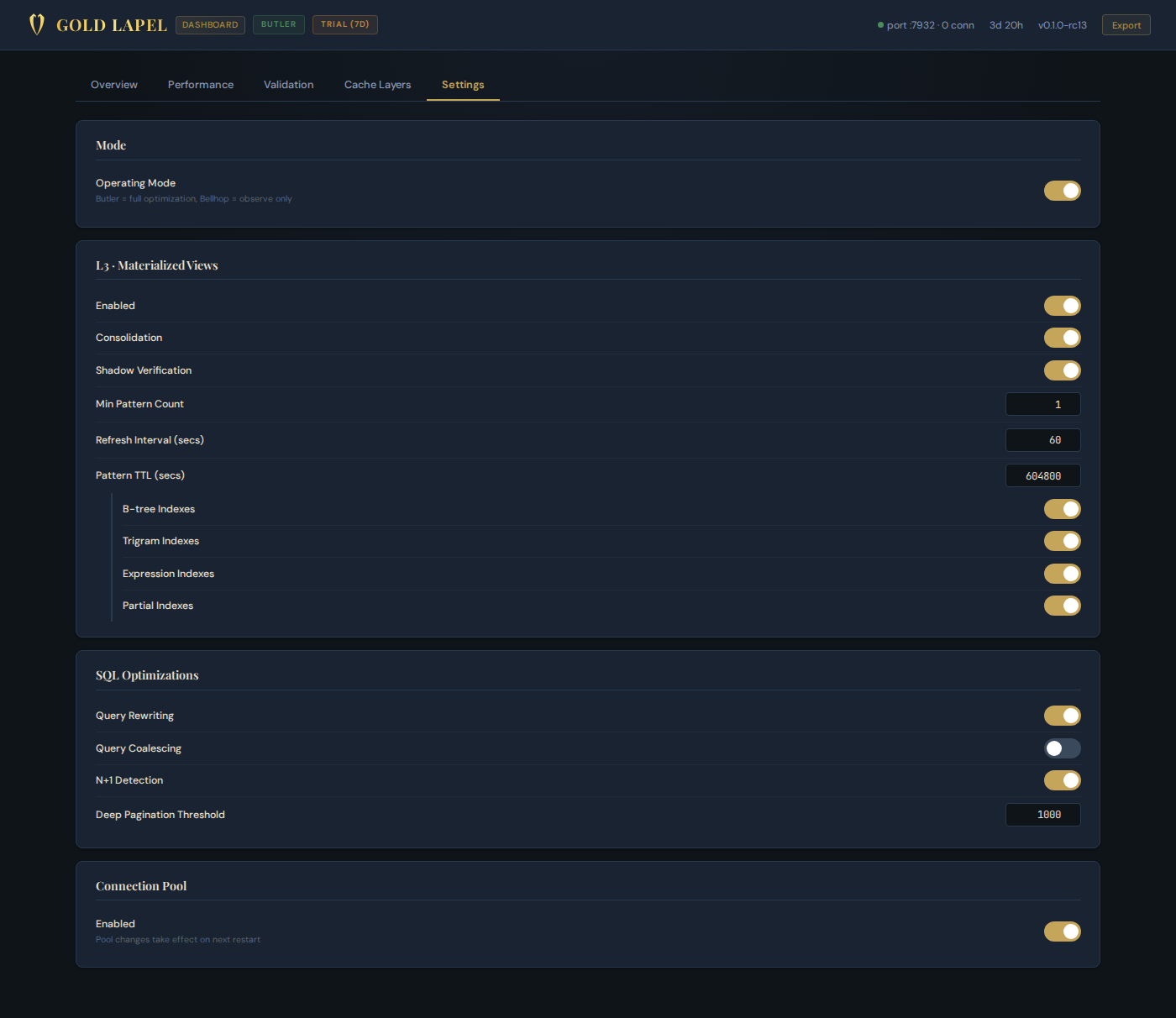Toggle the Operating Mode switch
The image size is (1176, 1018).
pyautogui.click(x=1062, y=191)
